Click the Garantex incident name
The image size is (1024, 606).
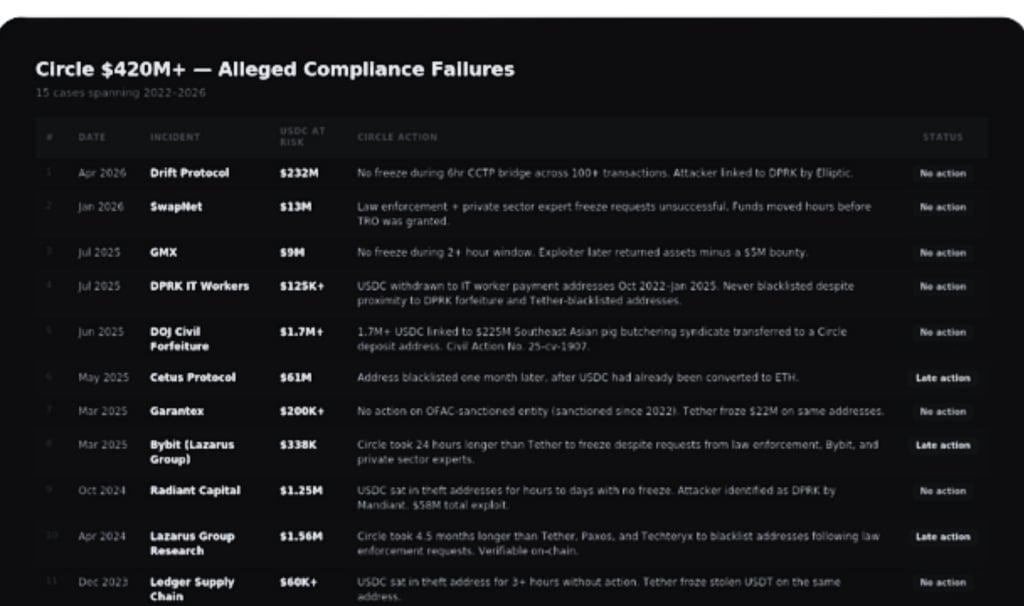[x=176, y=411]
